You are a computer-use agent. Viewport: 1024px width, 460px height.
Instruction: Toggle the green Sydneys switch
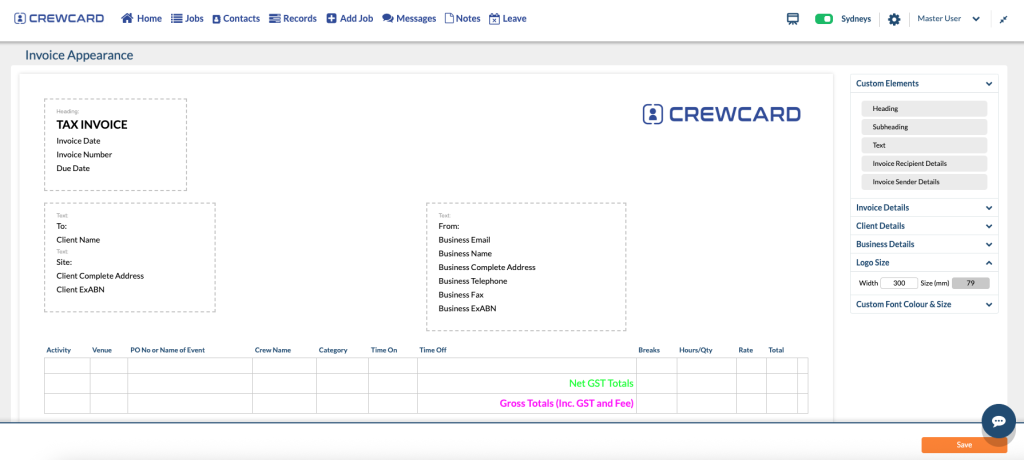(824, 18)
